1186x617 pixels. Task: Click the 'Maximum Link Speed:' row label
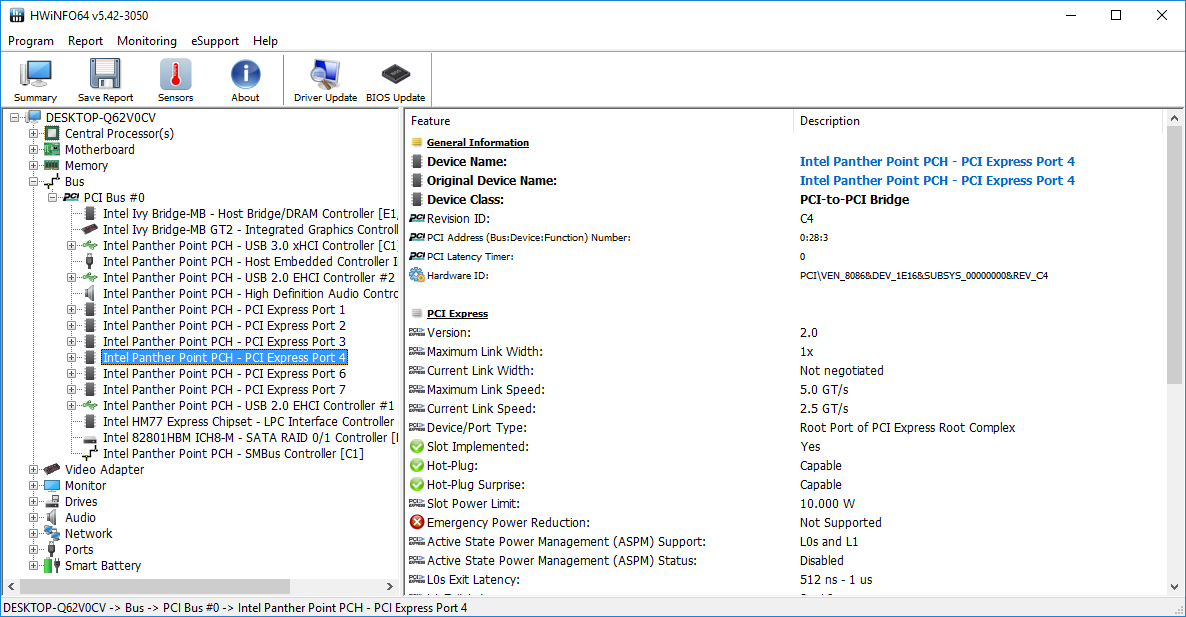[x=486, y=390]
